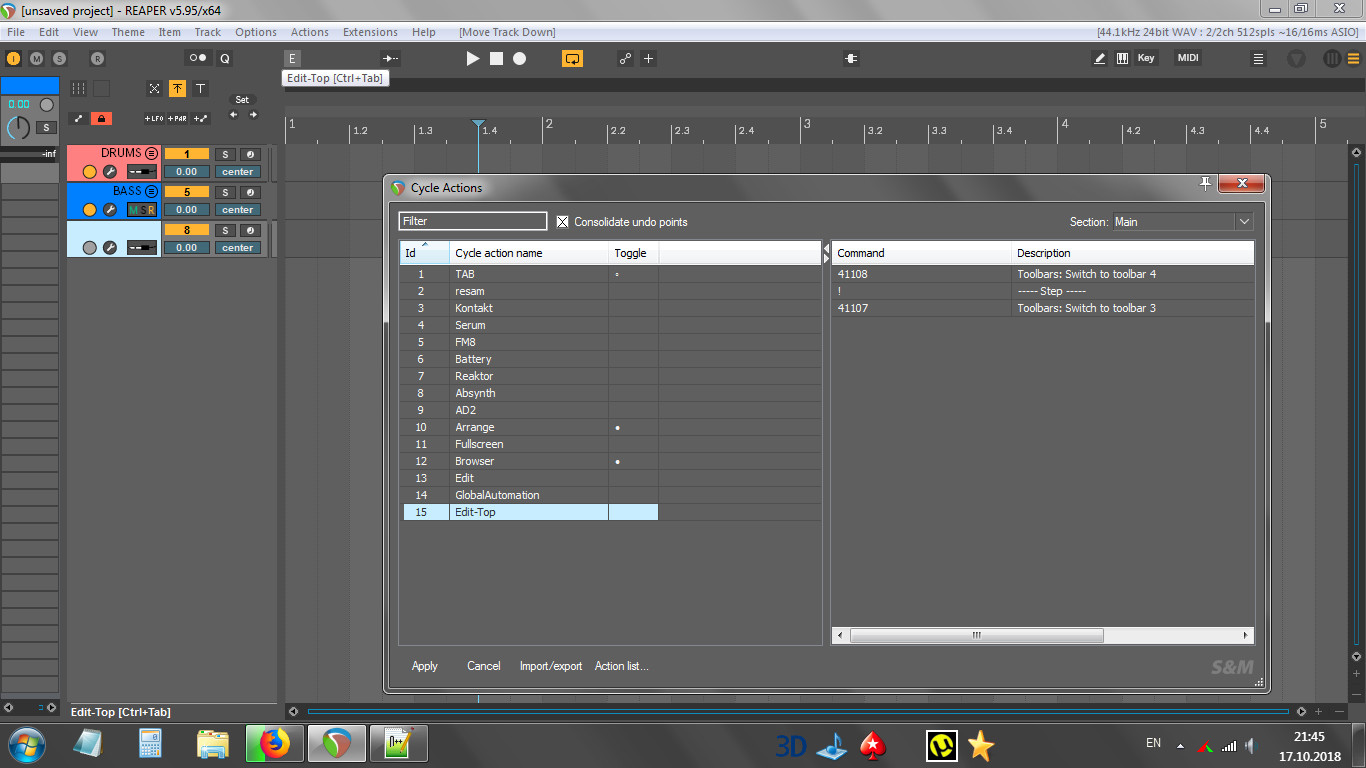Click the +LFO button
This screenshot has height=768, width=1366.
[154, 118]
